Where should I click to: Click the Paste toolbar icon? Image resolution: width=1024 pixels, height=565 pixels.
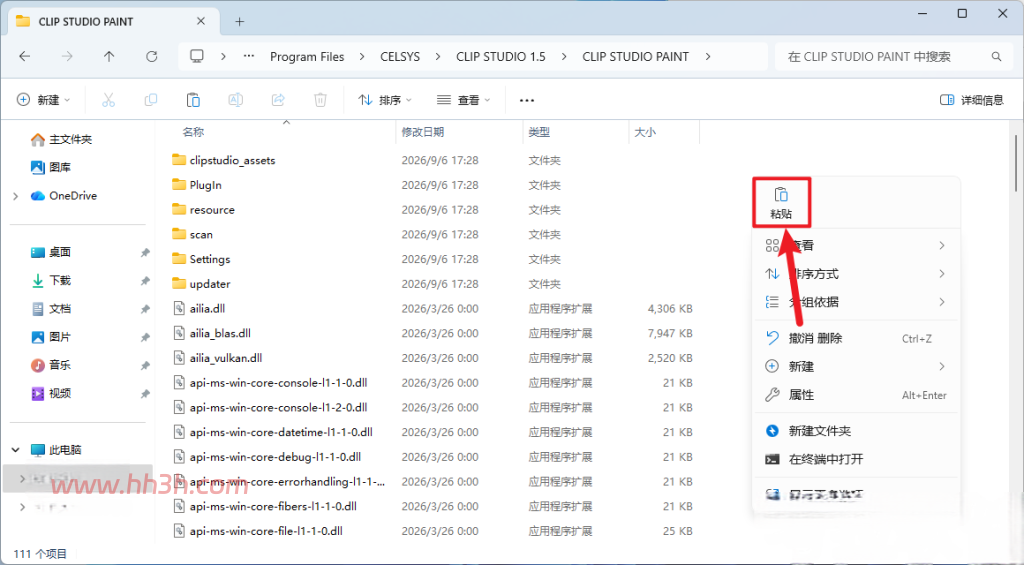click(x=193, y=100)
